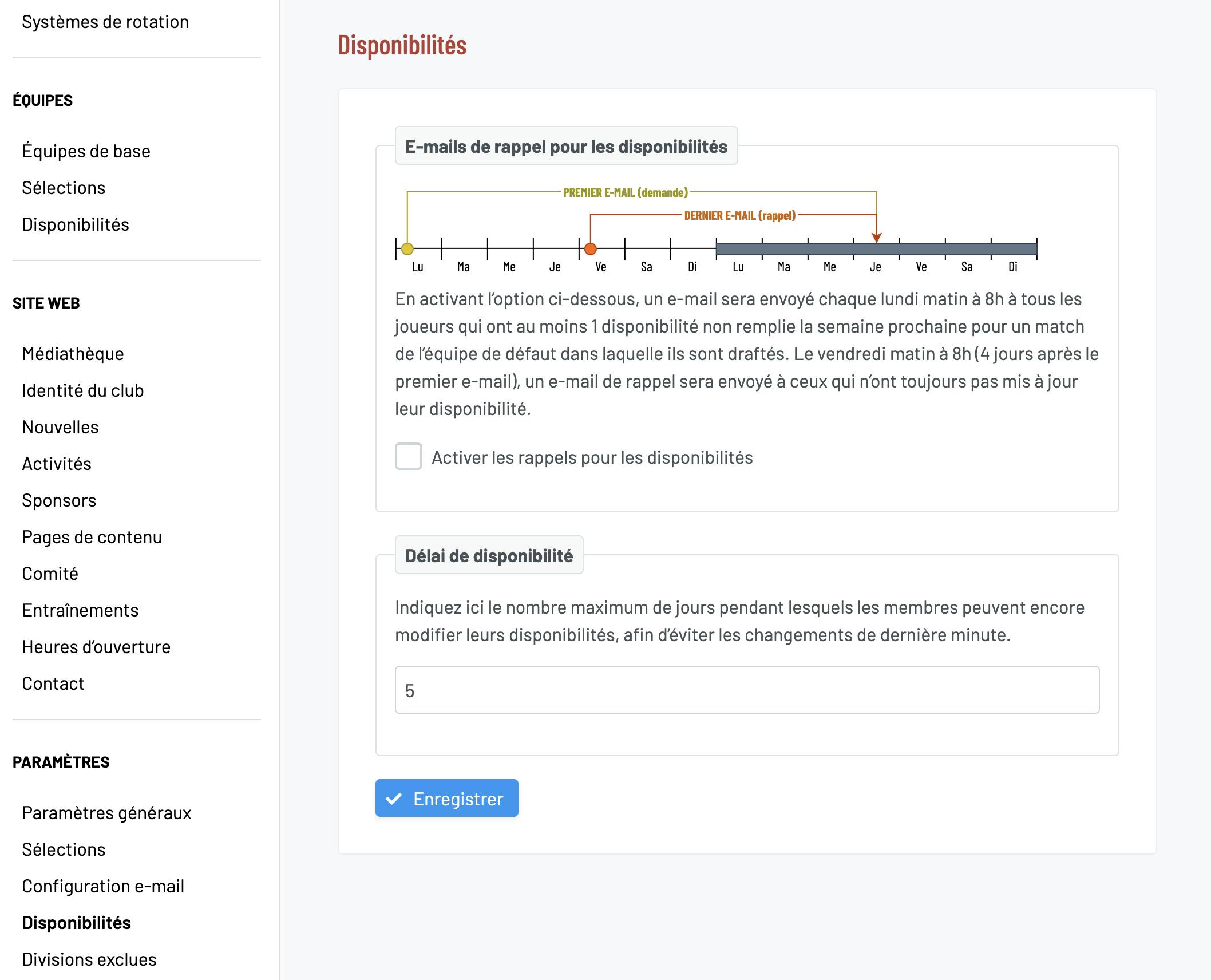The height and width of the screenshot is (980, 1211).
Task: Open Configuration e-mail settings
Action: [x=103, y=886]
